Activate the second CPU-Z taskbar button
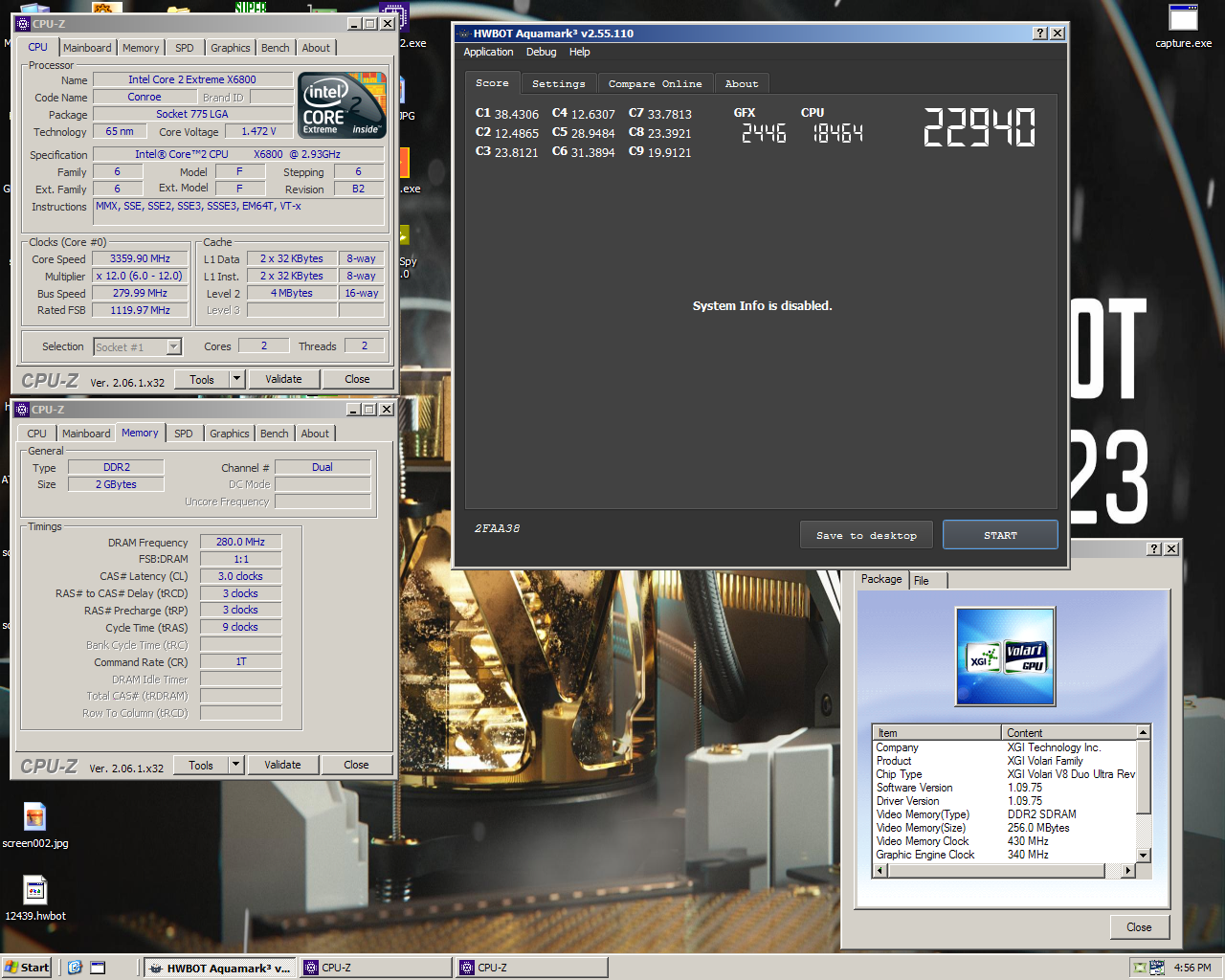This screenshot has height=980, width=1225. [532, 968]
